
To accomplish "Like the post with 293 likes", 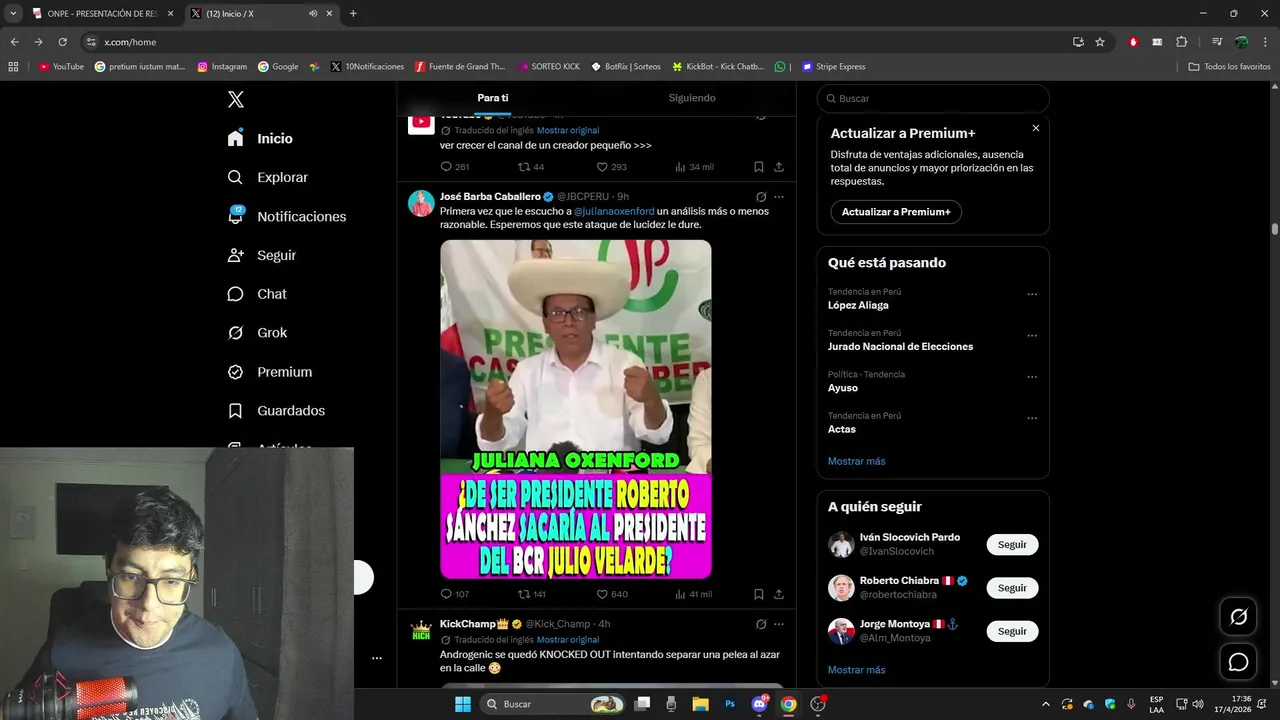I will [x=611, y=167].
